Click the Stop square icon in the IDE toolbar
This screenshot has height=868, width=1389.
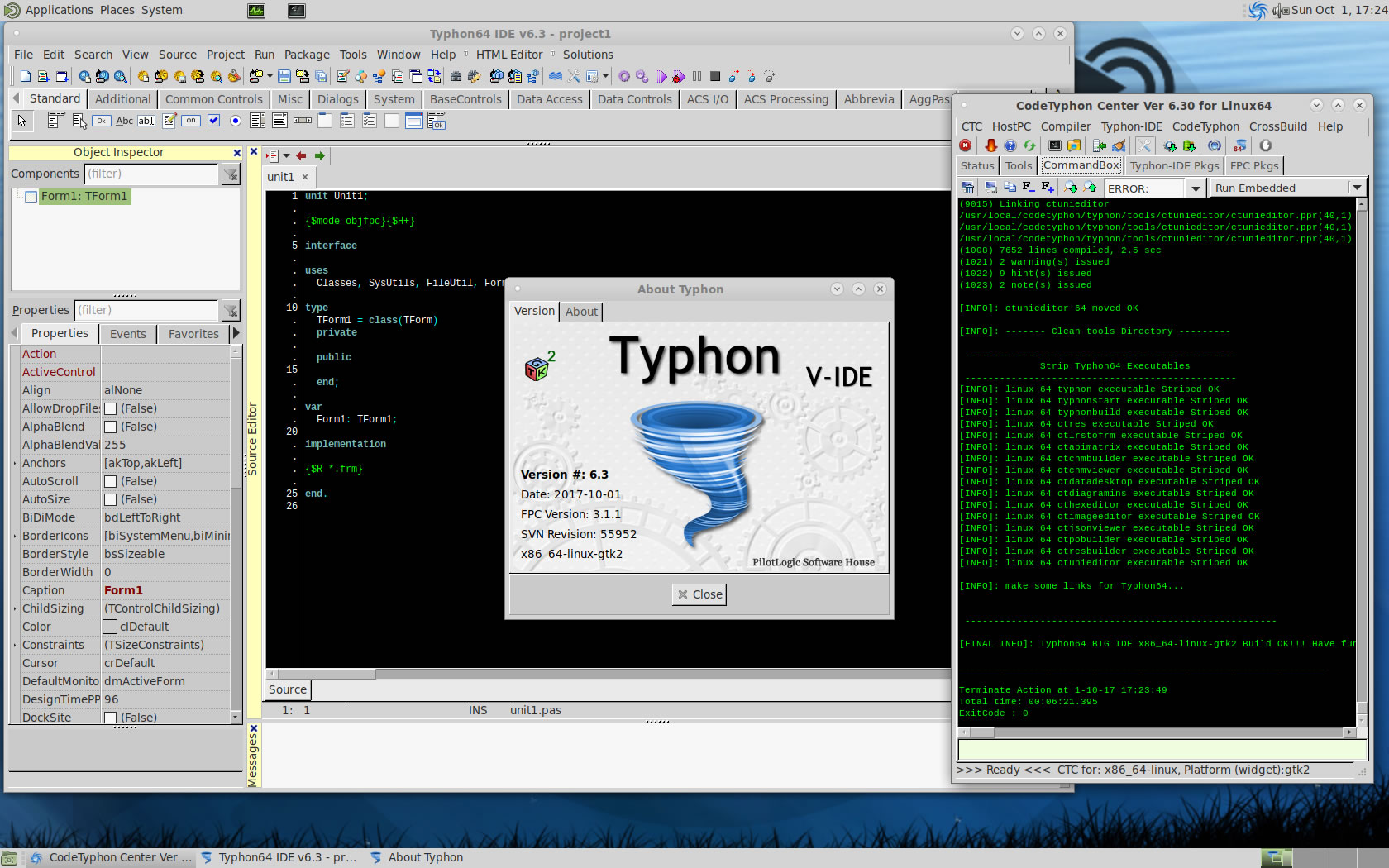coord(715,76)
